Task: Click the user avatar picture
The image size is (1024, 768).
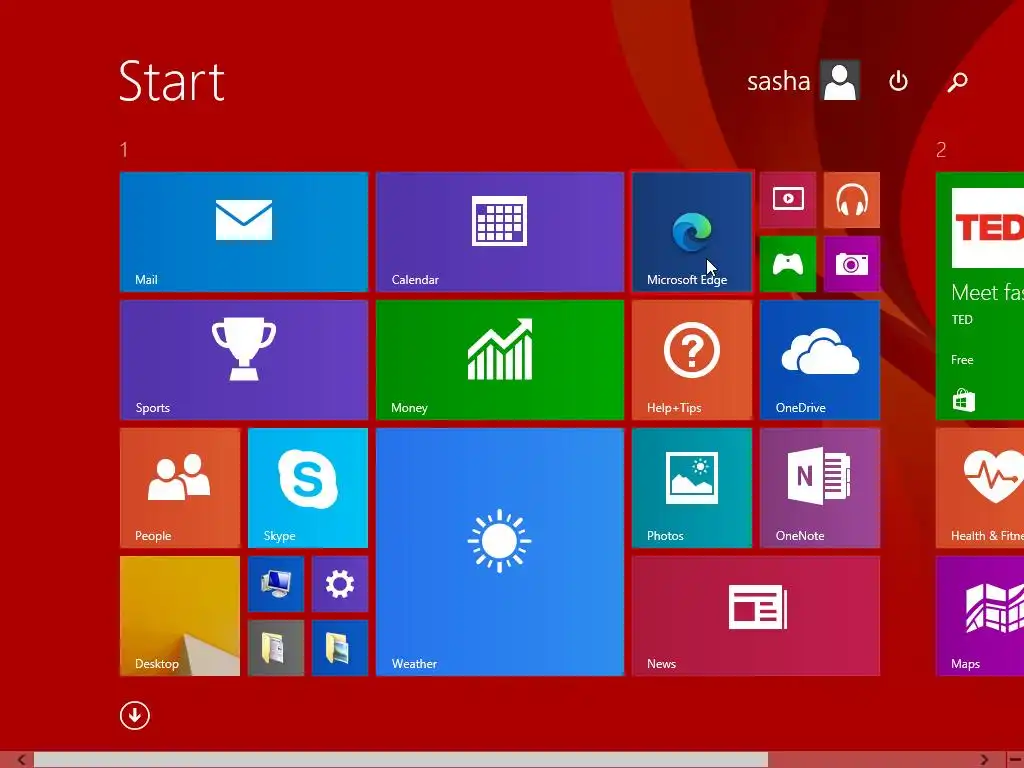Action: (840, 81)
